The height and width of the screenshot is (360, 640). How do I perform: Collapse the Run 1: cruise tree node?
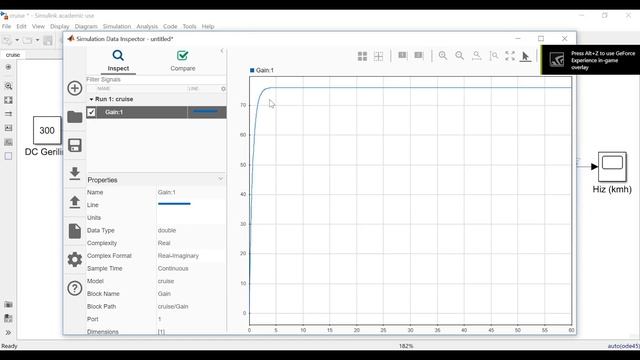(91, 99)
